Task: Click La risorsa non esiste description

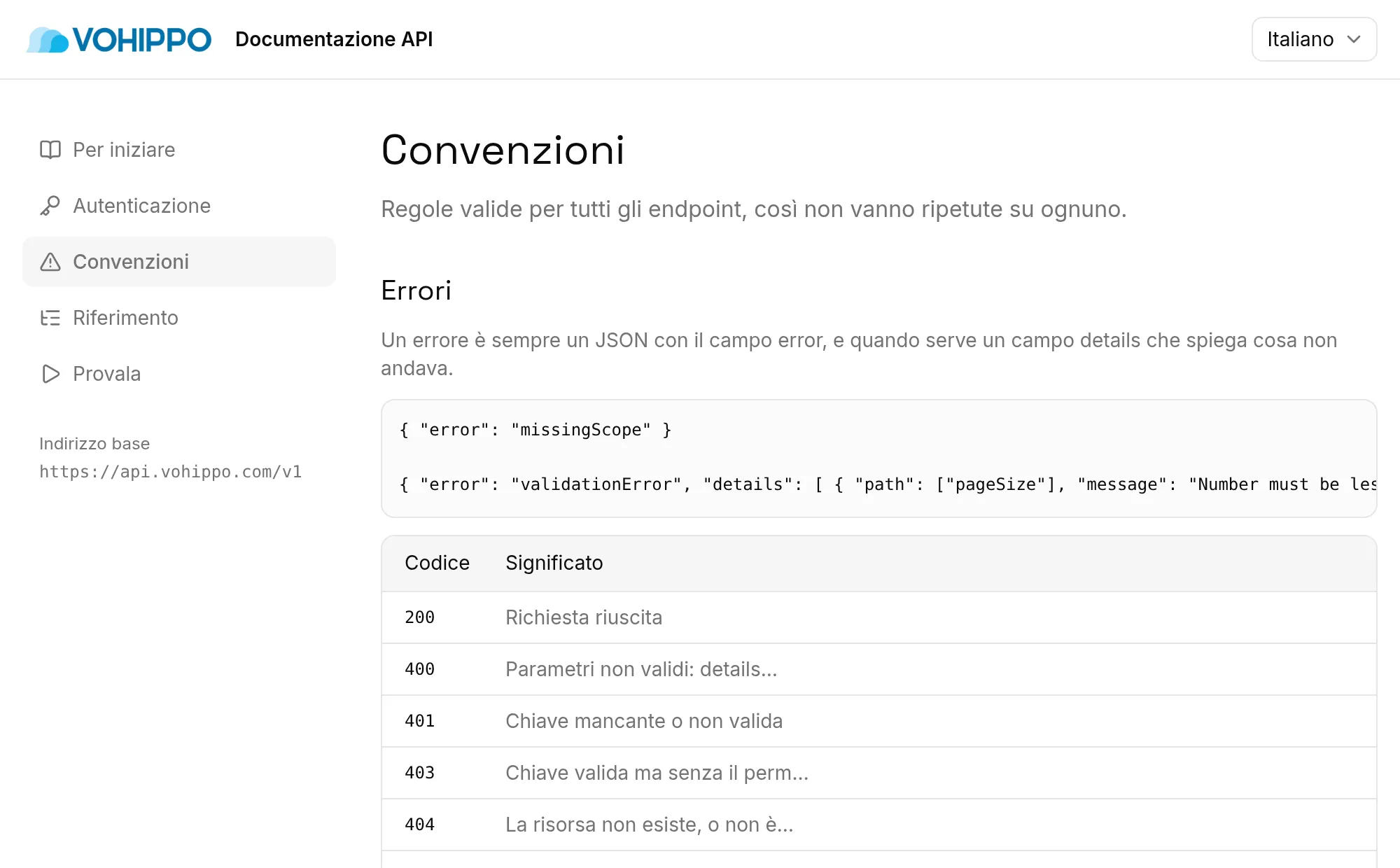Action: 650,825
